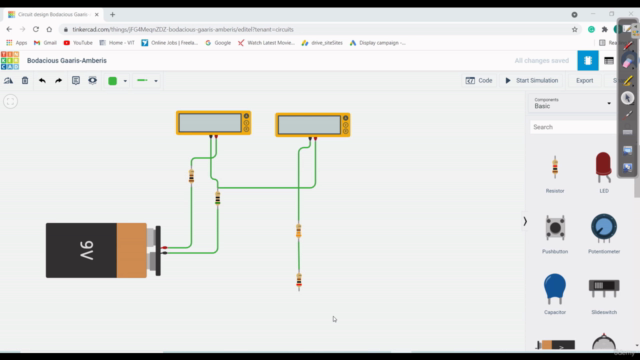This screenshot has width=640, height=360.
Task: Select Capacitor component
Action: point(555,294)
